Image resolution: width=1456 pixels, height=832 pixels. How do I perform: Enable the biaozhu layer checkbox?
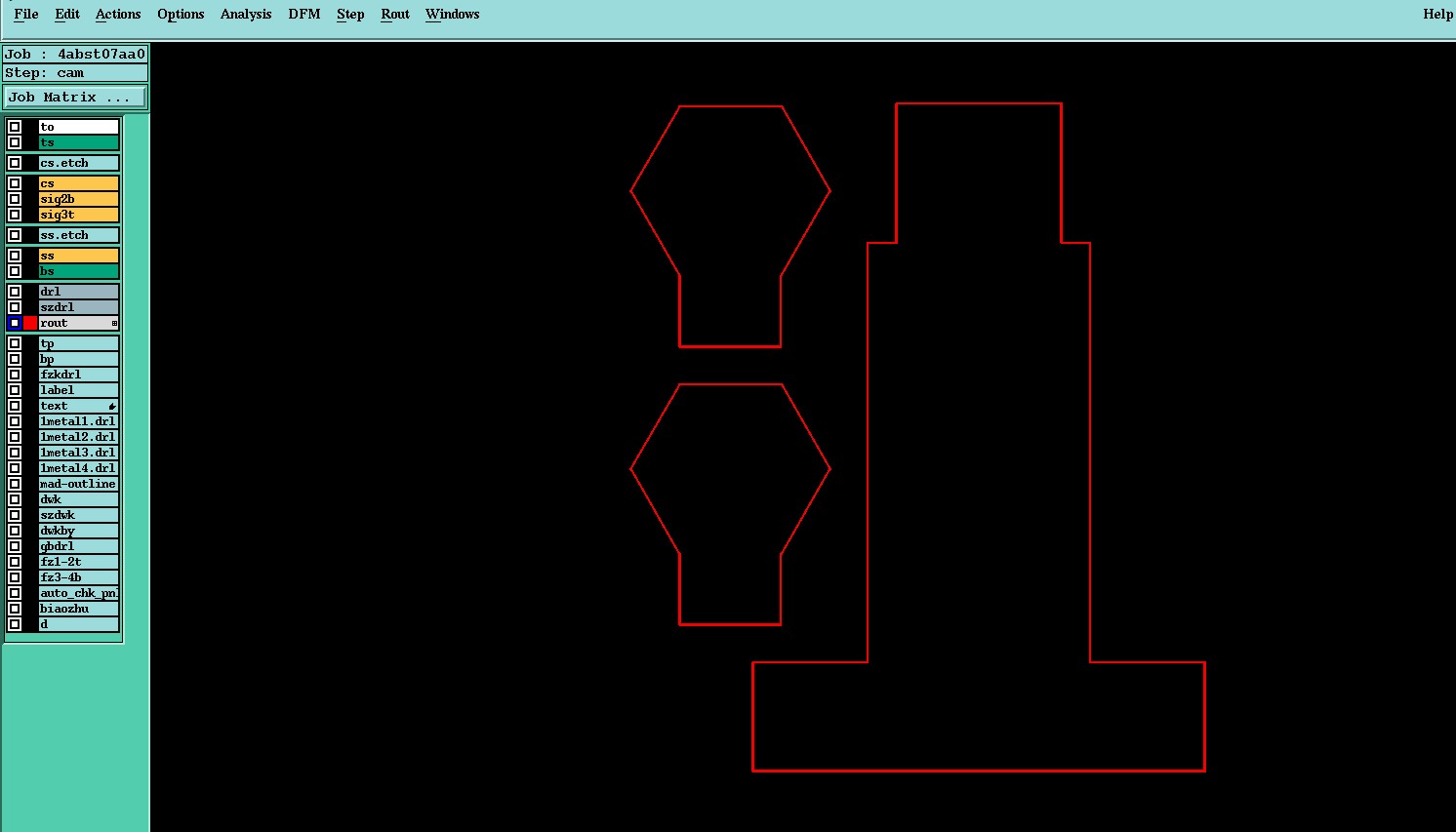pyautogui.click(x=15, y=609)
